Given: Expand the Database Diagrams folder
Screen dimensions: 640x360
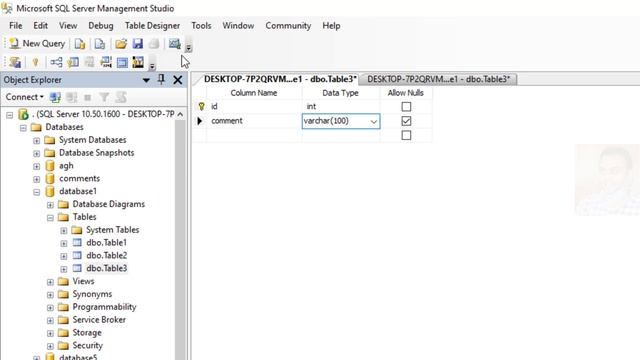Looking at the screenshot, I should tap(50, 205).
